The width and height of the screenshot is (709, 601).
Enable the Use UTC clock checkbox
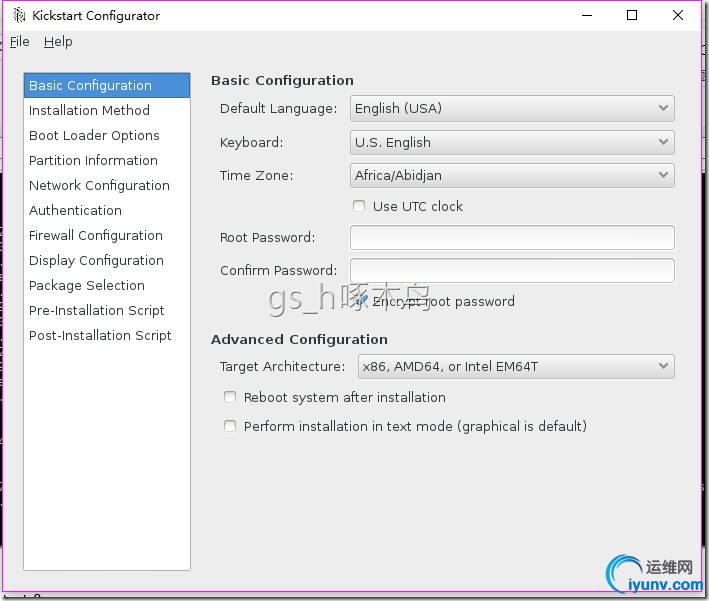(x=359, y=206)
